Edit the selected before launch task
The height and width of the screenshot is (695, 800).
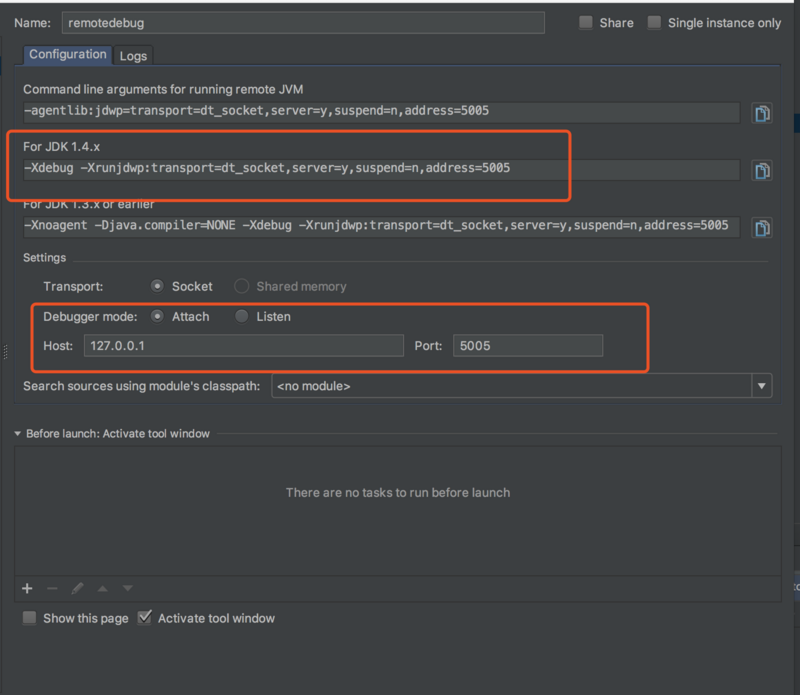pos(77,588)
